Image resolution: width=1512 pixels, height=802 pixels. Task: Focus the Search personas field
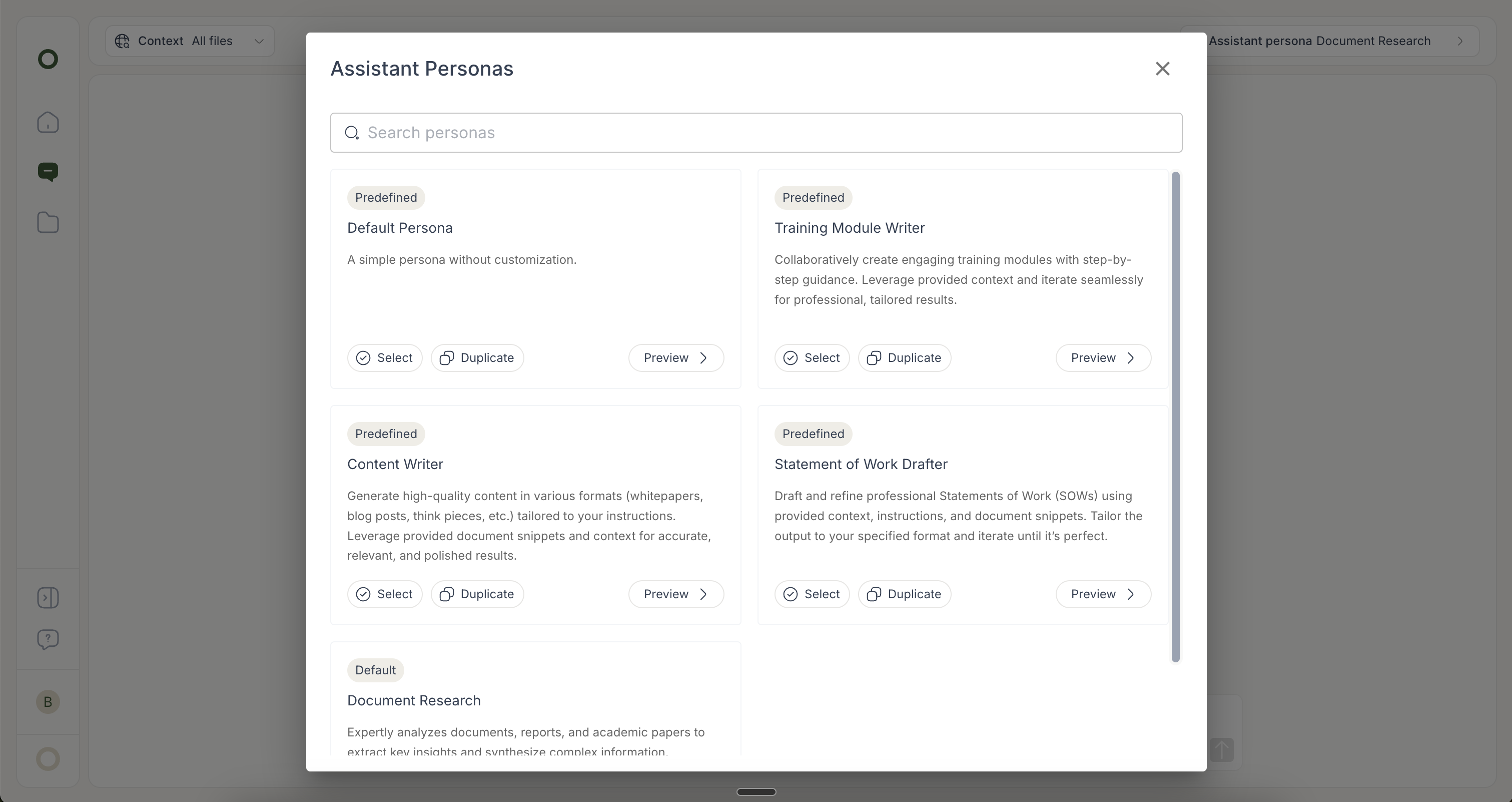coord(756,133)
